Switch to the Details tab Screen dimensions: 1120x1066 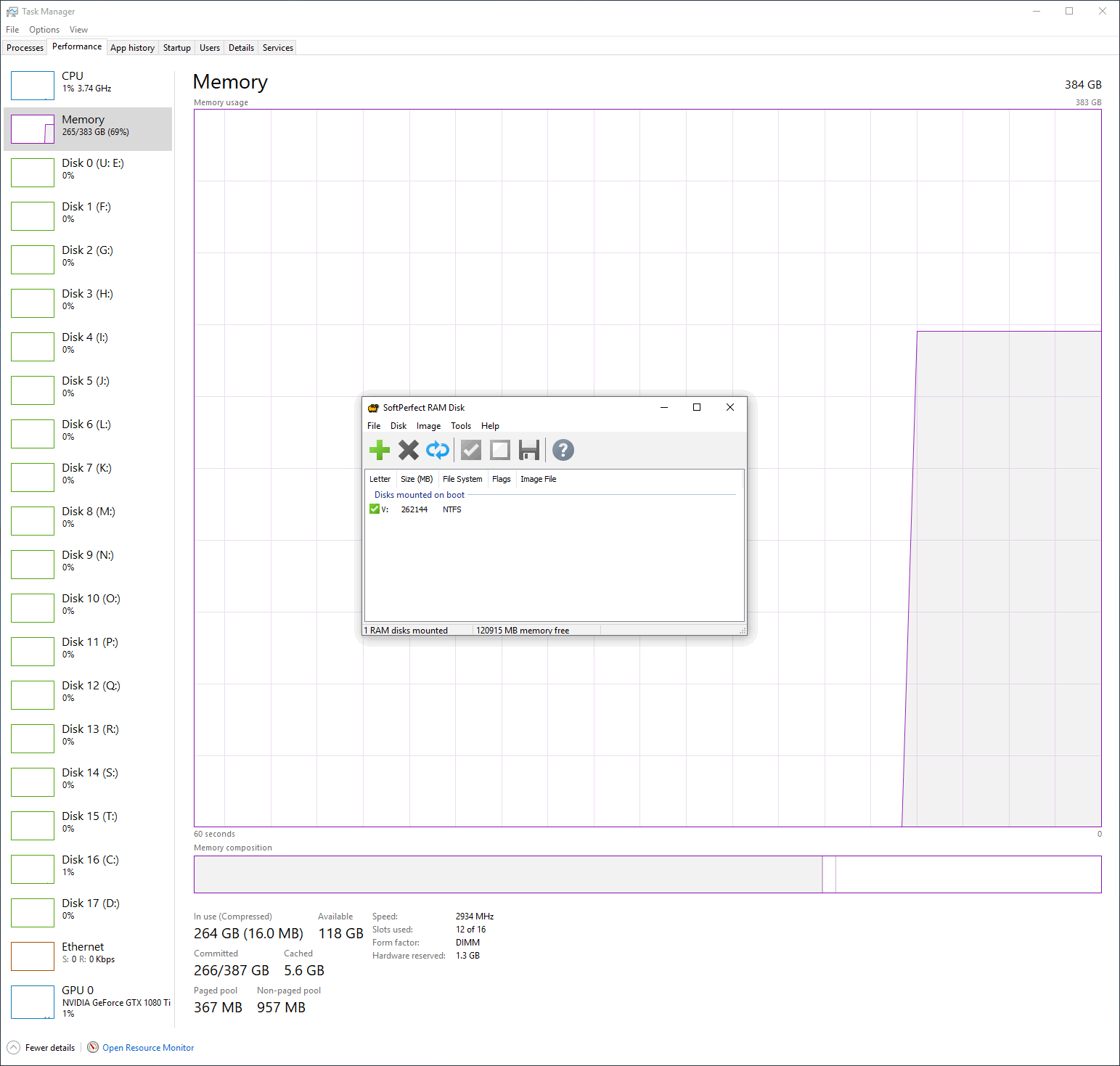click(x=241, y=48)
